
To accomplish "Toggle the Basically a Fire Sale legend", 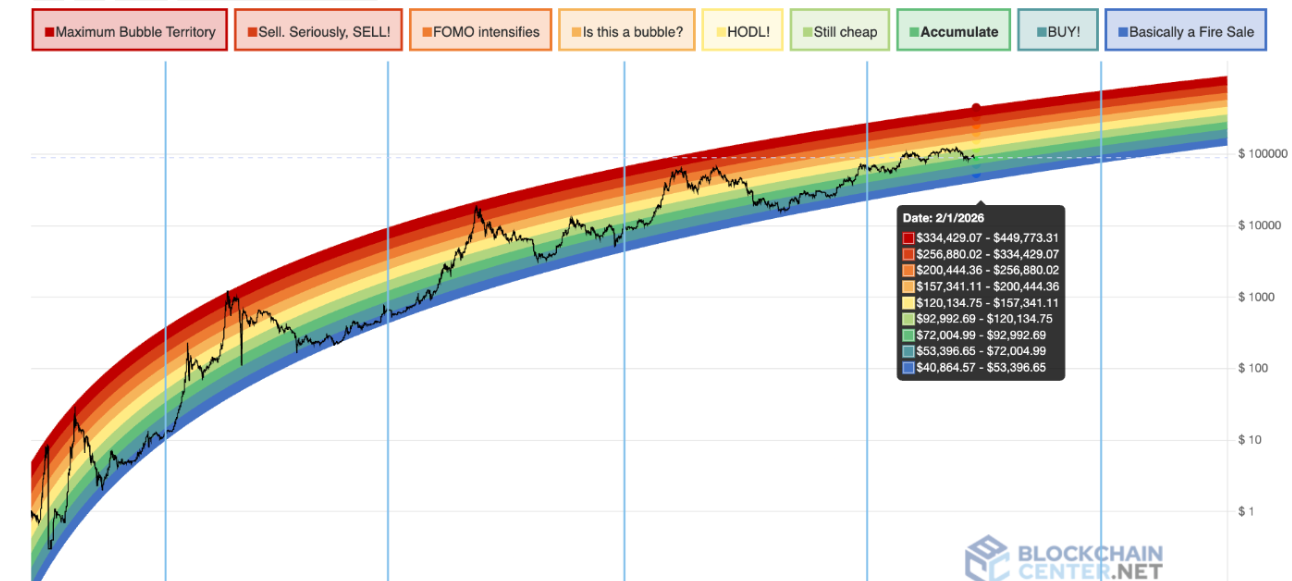I will pos(1185,31).
